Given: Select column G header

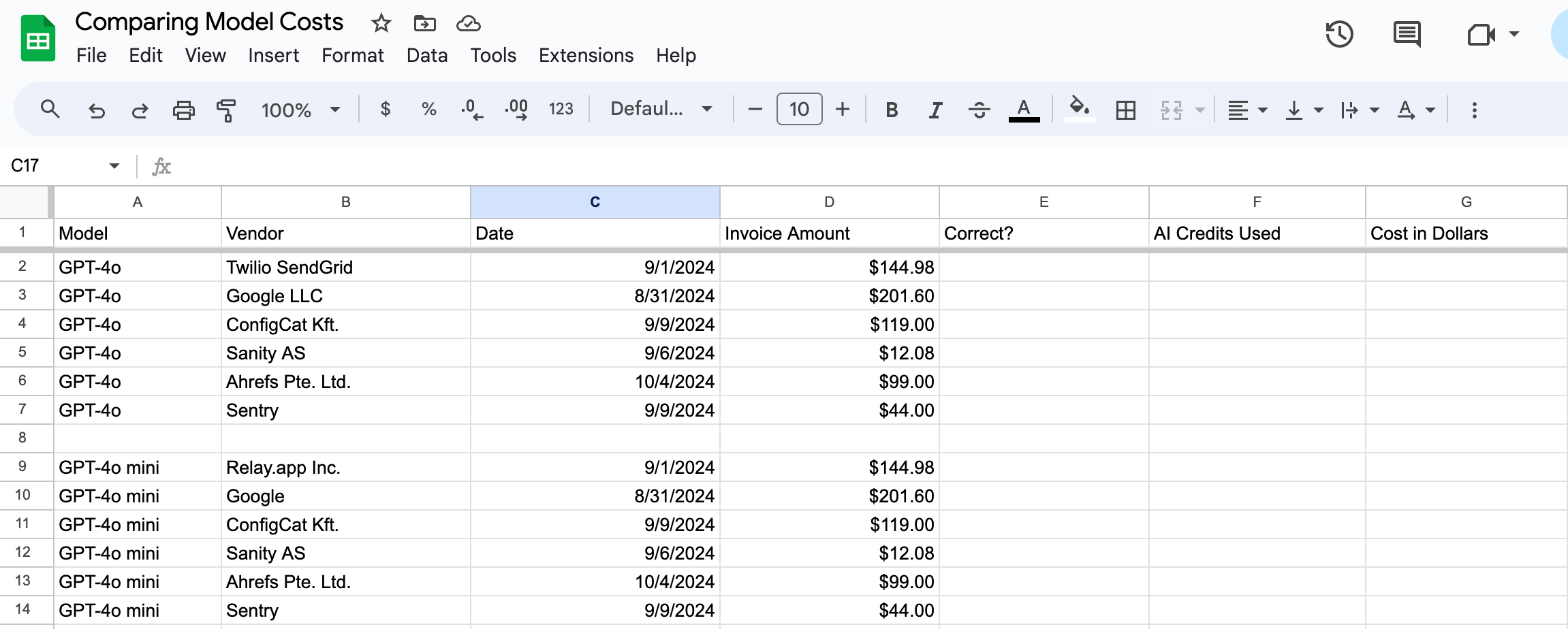Looking at the screenshot, I should [1466, 201].
